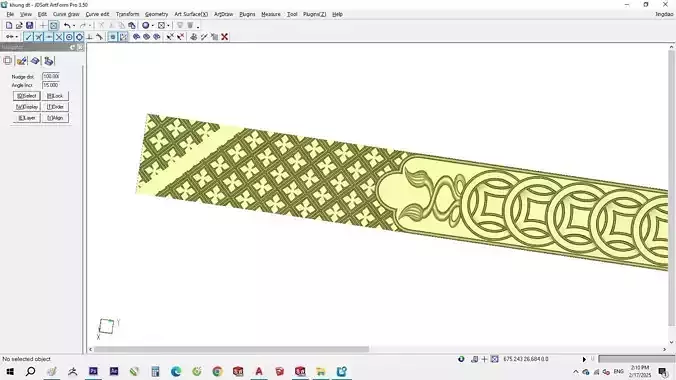Click the large red X delete icon
Screen dimensions: 676x380
[x=225, y=37]
